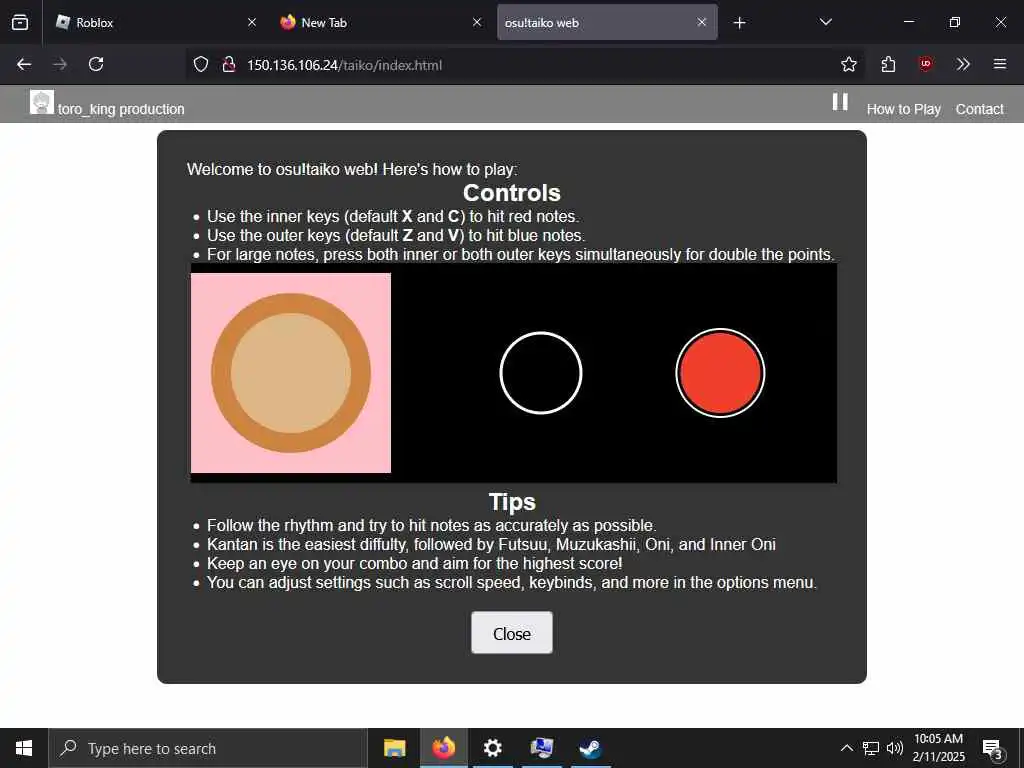This screenshot has height=768, width=1024.
Task: Show more tools overflow chevron
Action: point(963,64)
